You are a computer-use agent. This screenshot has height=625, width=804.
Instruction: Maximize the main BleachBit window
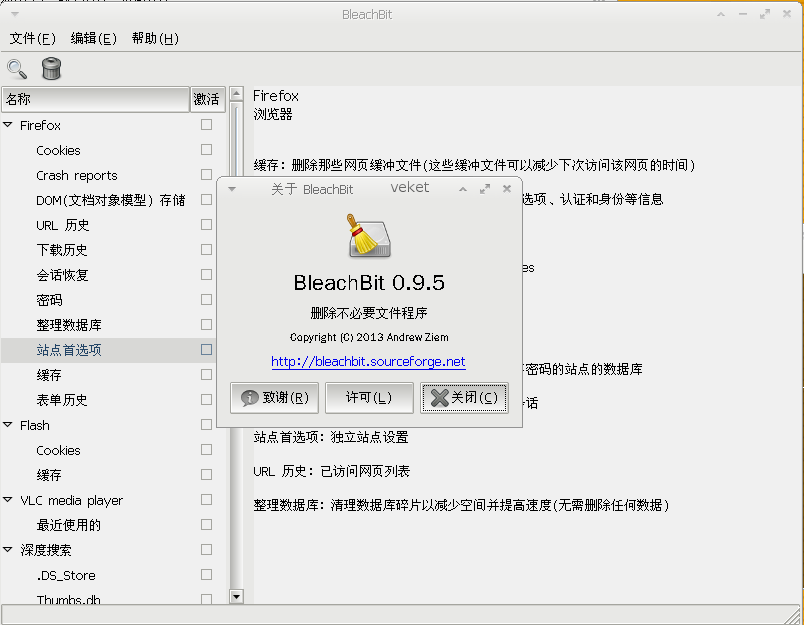[765, 14]
